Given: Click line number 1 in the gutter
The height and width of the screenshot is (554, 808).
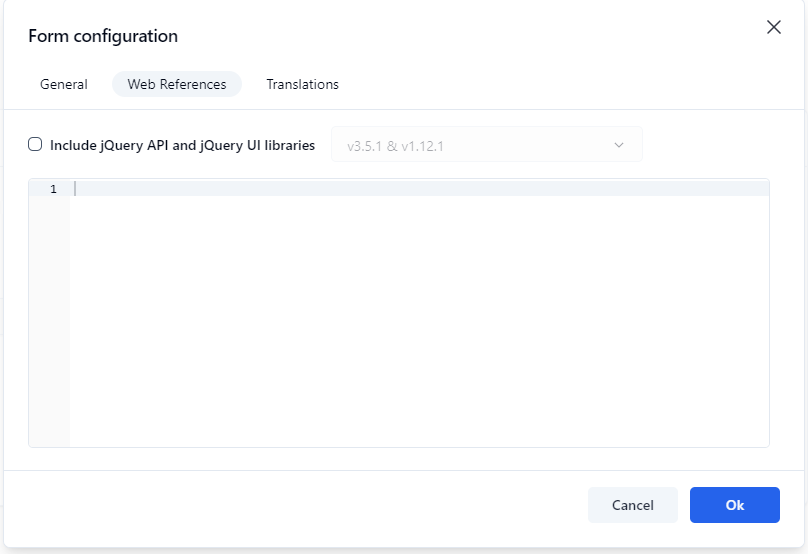Looking at the screenshot, I should tap(53, 189).
